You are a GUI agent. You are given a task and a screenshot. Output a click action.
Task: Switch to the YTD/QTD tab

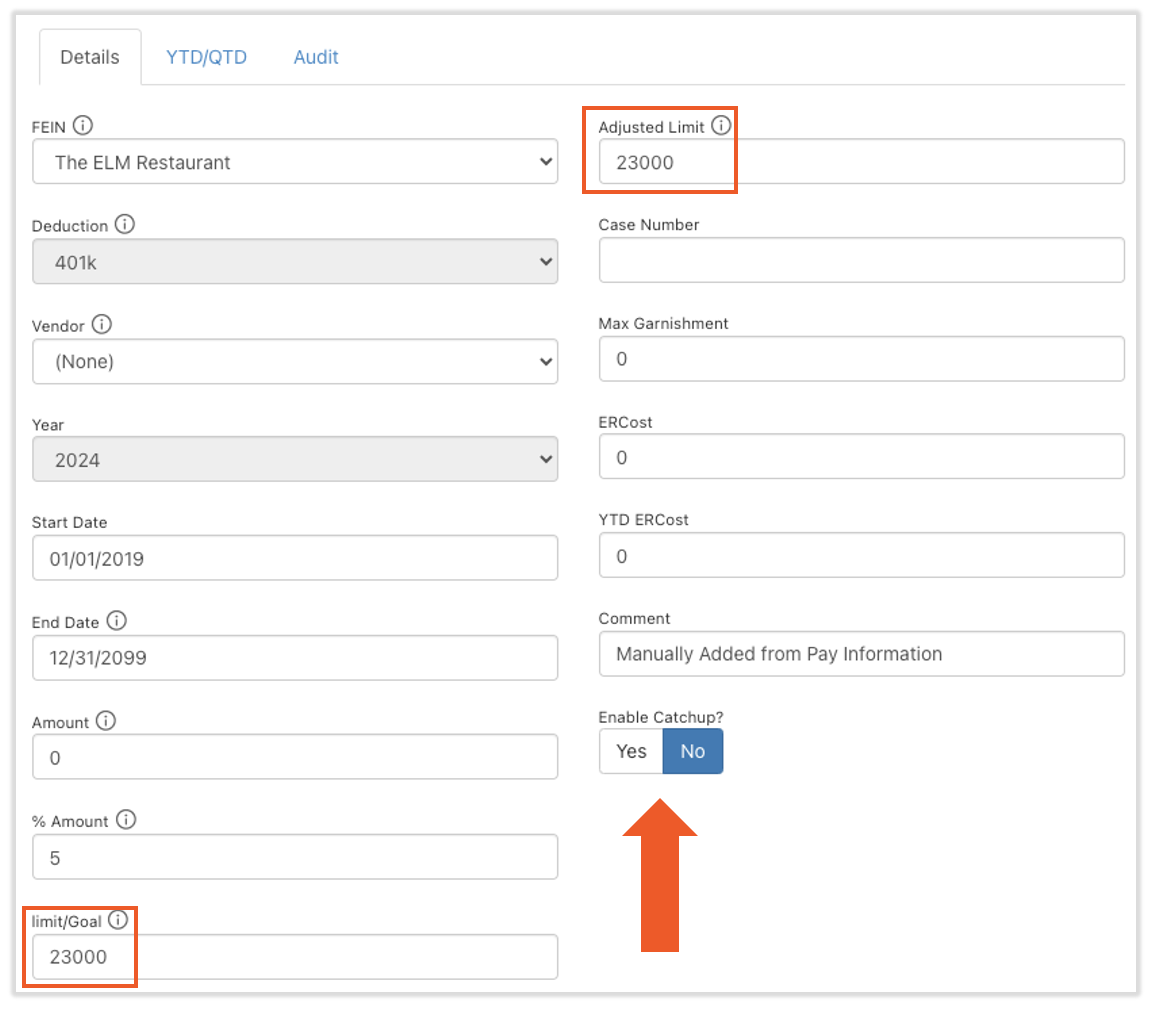[x=206, y=57]
